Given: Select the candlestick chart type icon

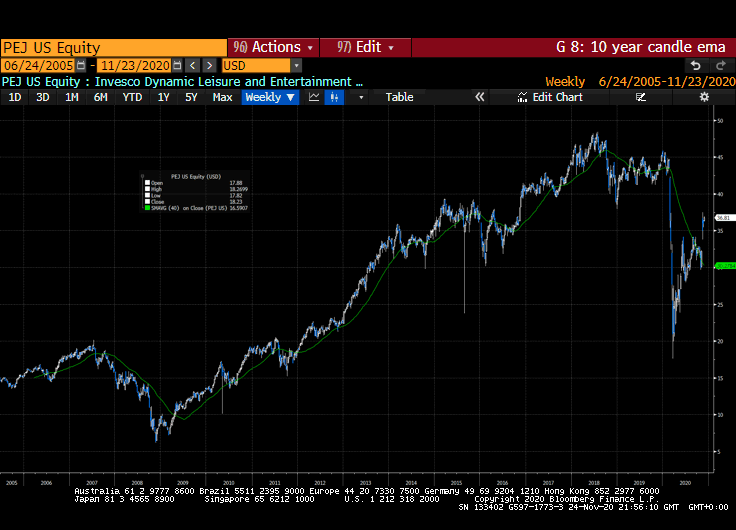Looking at the screenshot, I should [334, 97].
